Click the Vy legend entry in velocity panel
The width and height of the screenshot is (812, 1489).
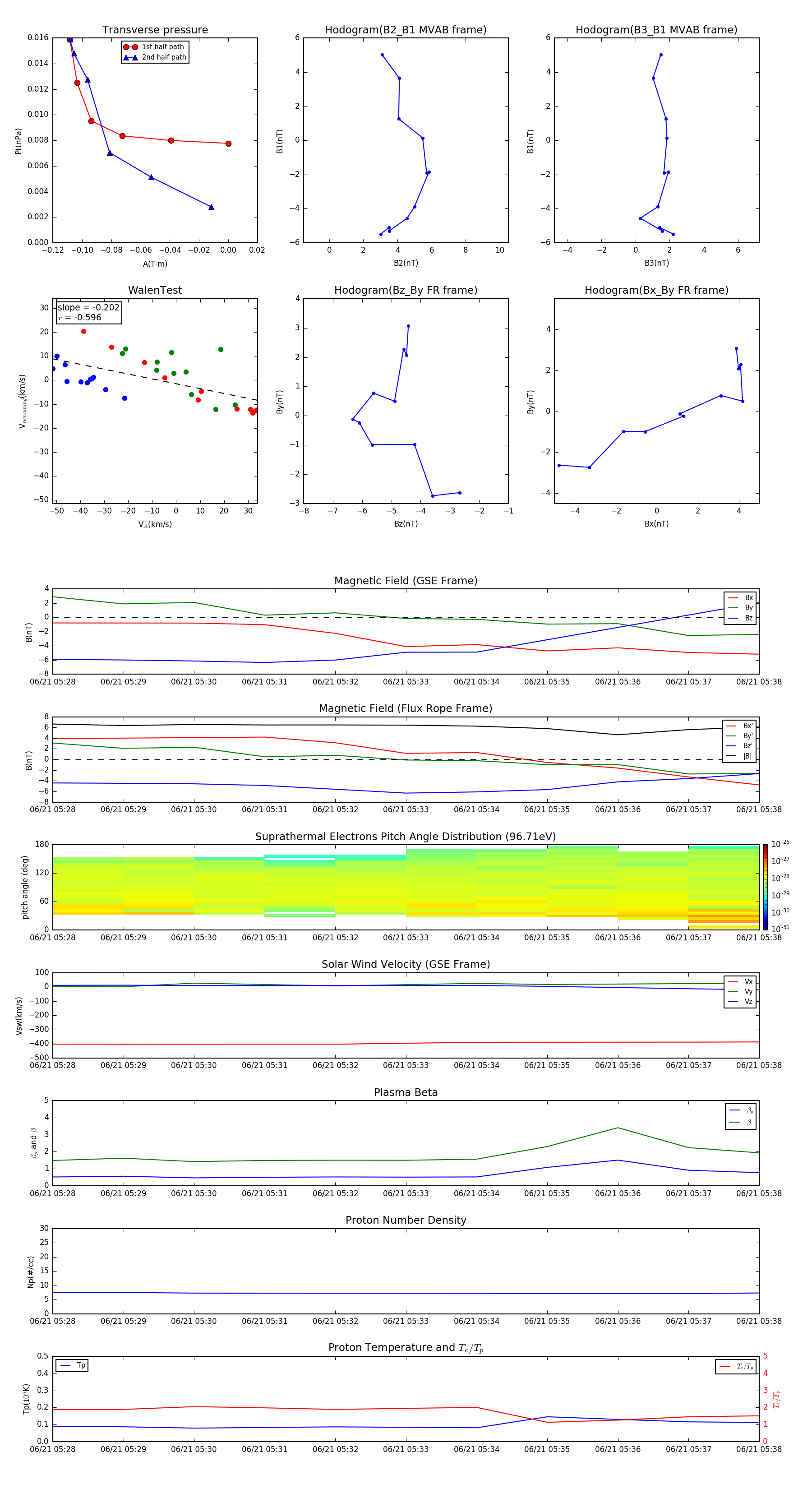(x=741, y=992)
